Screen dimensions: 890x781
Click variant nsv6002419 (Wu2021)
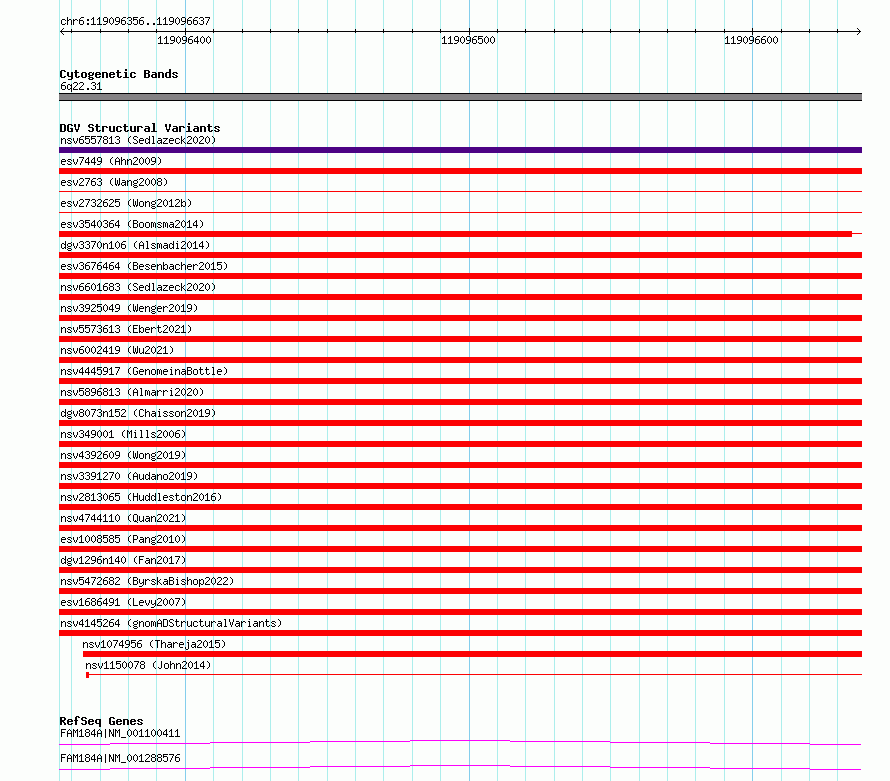117,350
